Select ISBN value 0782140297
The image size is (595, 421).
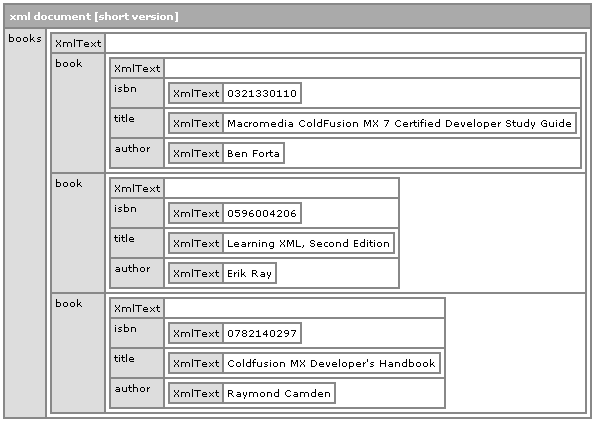[262, 333]
